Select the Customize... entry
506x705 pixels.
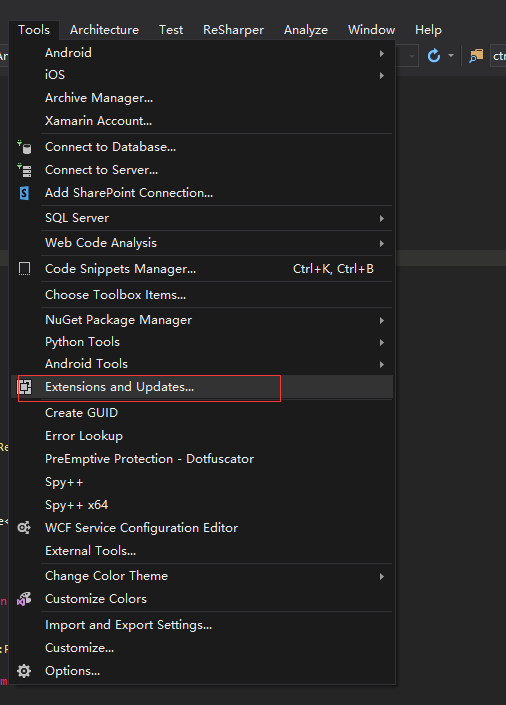(202, 648)
